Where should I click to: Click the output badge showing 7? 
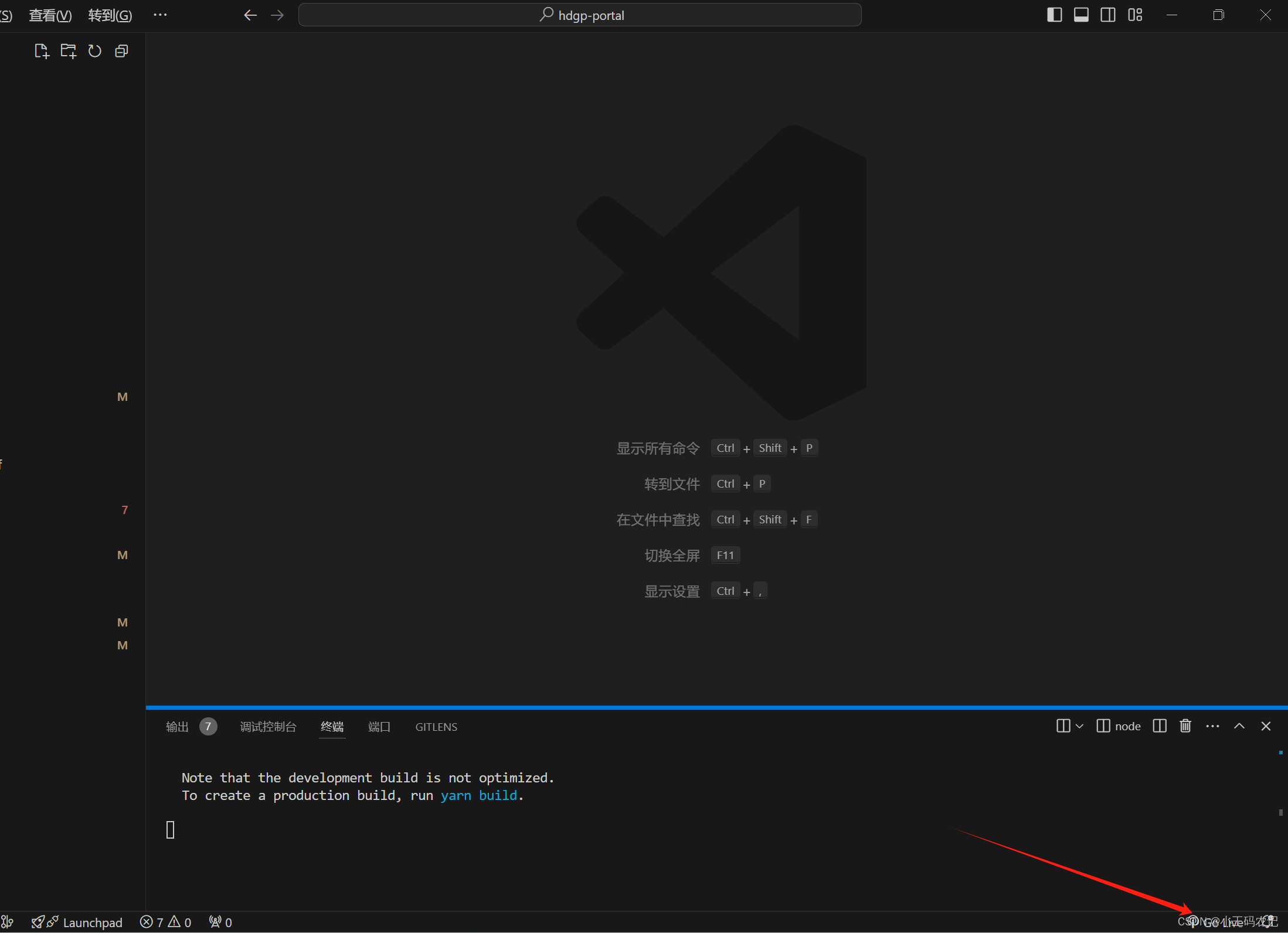[208, 727]
